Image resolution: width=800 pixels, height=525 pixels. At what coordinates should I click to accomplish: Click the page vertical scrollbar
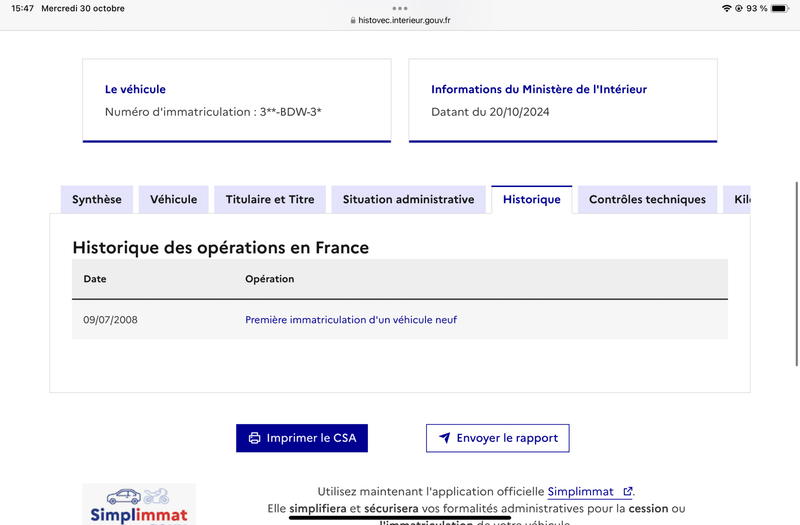pos(796,273)
